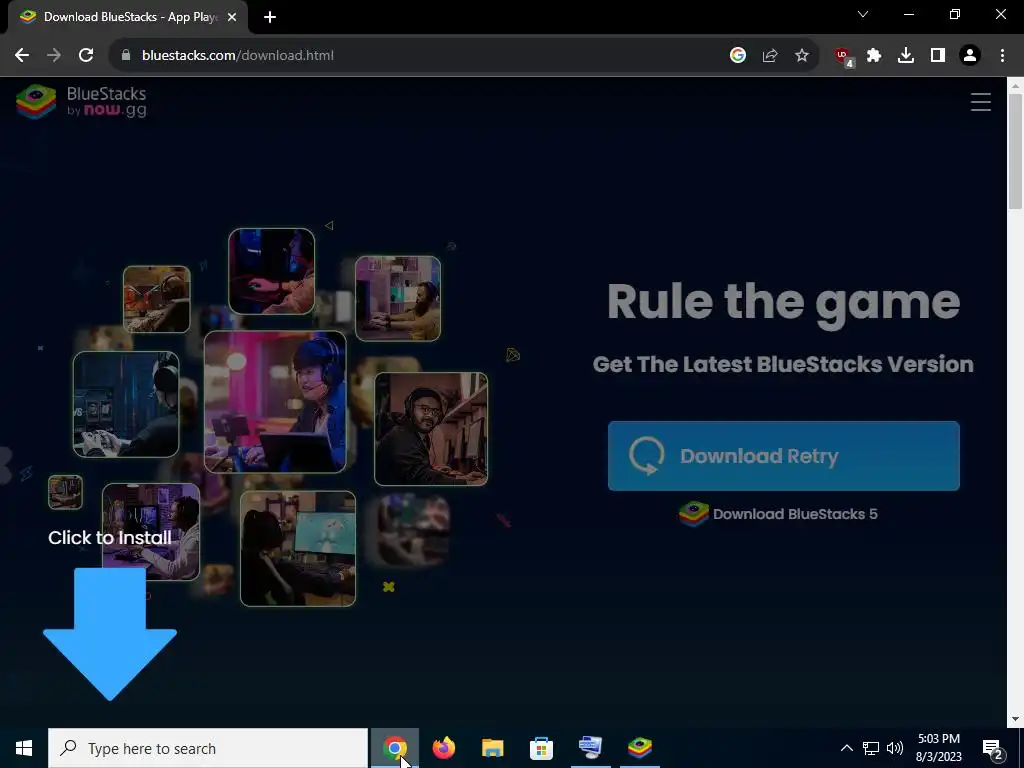Bookmark this tab with the star icon
1024x768 pixels.
[802, 56]
